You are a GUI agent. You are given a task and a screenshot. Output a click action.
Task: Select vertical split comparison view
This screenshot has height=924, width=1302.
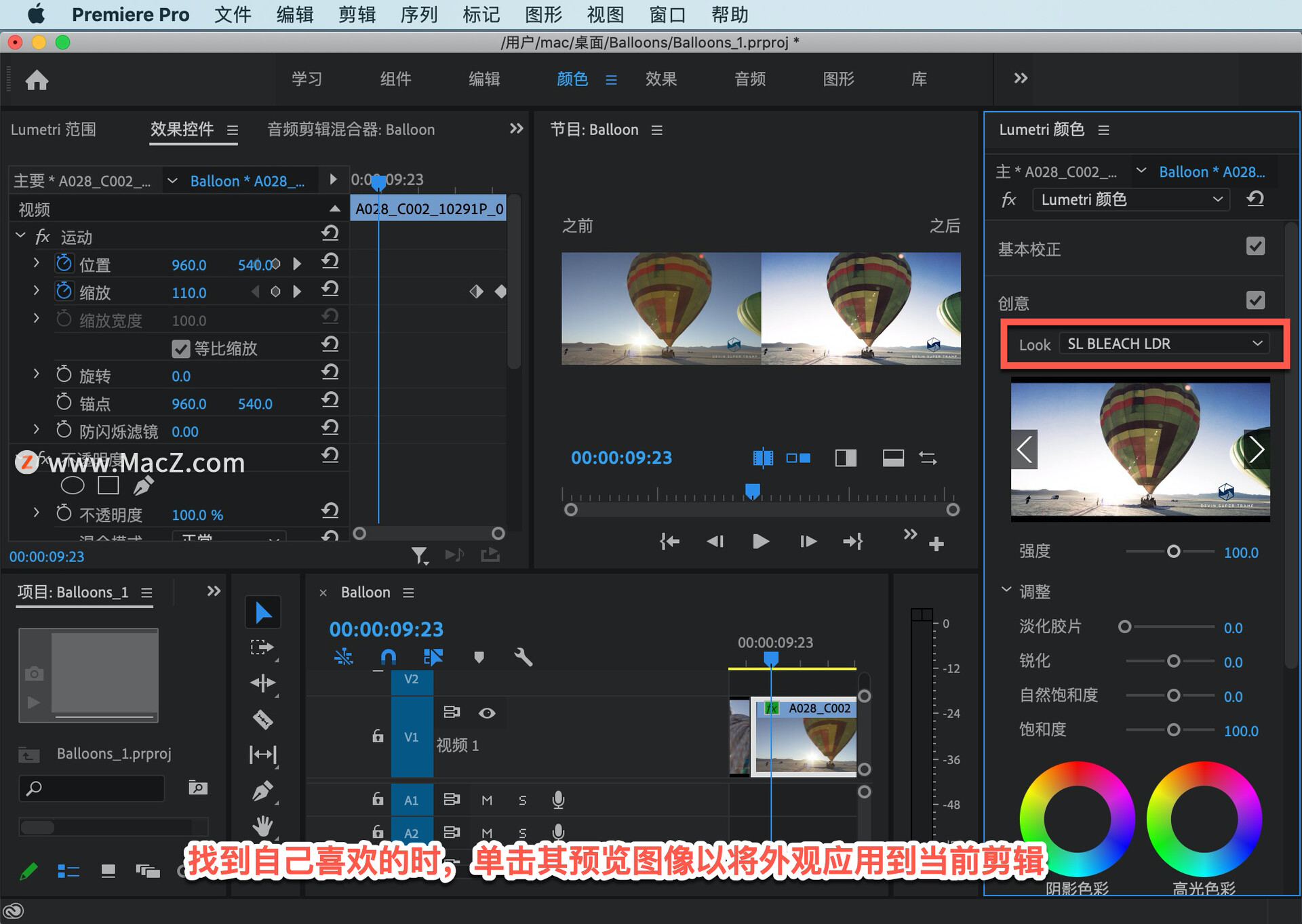846,458
